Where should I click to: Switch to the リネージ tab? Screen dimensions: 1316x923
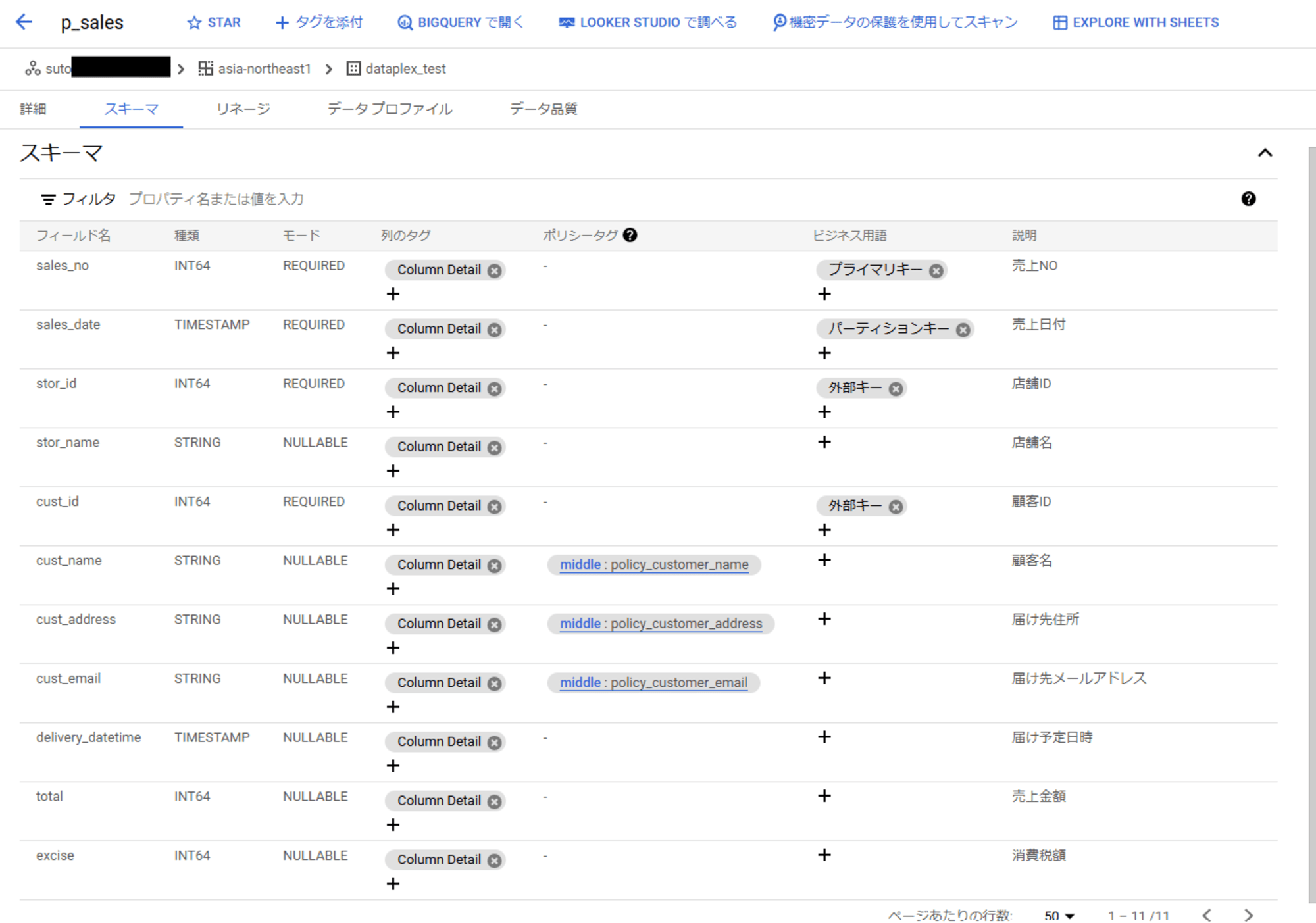coord(243,109)
